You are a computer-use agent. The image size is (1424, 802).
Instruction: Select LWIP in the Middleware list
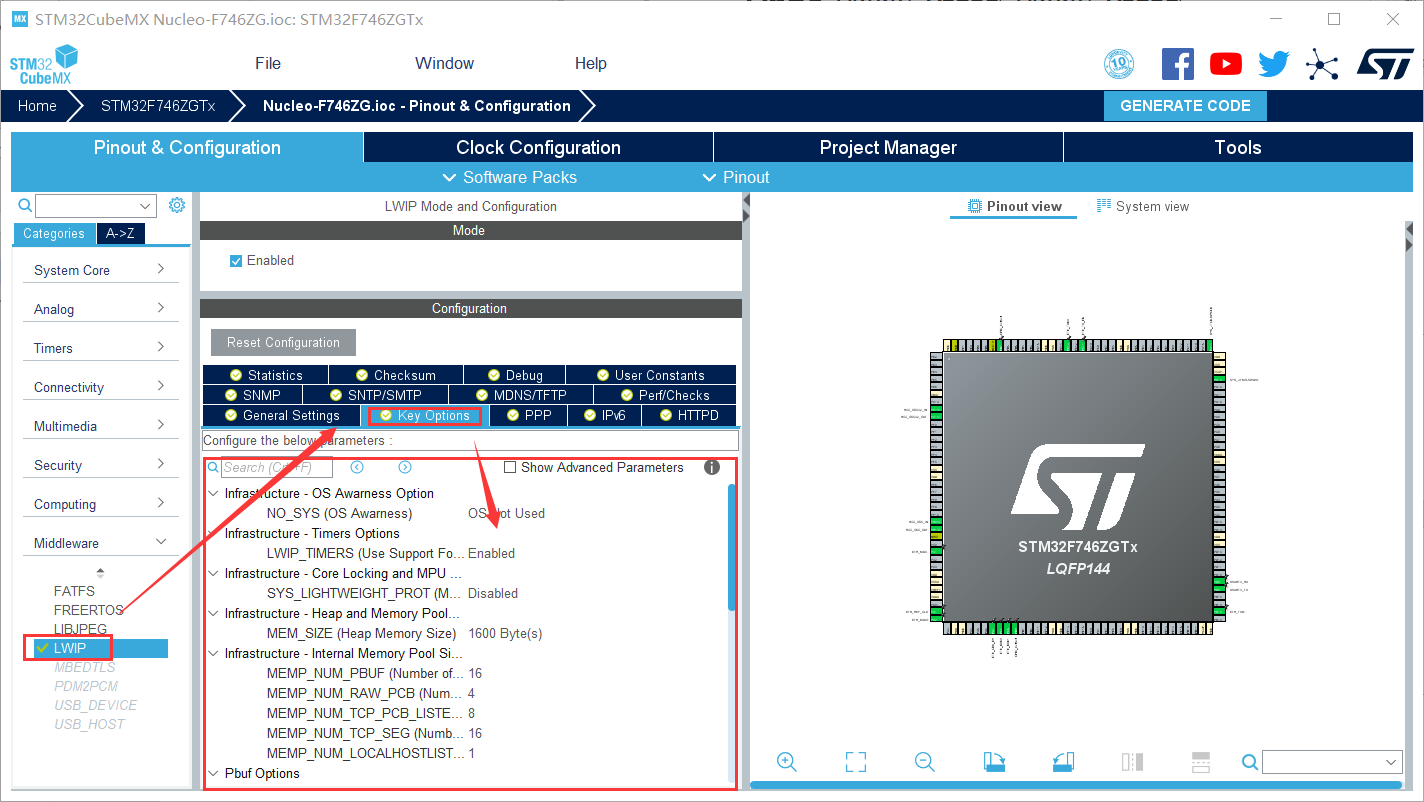[x=70, y=648]
